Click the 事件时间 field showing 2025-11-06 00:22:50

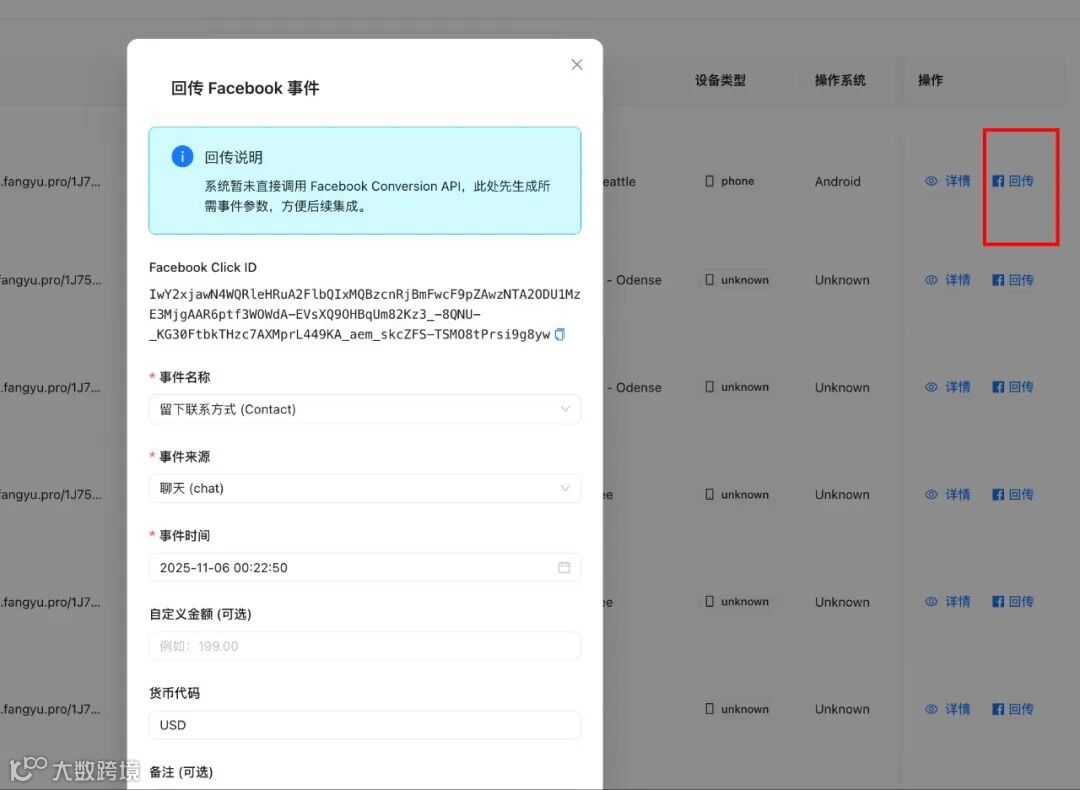(364, 568)
